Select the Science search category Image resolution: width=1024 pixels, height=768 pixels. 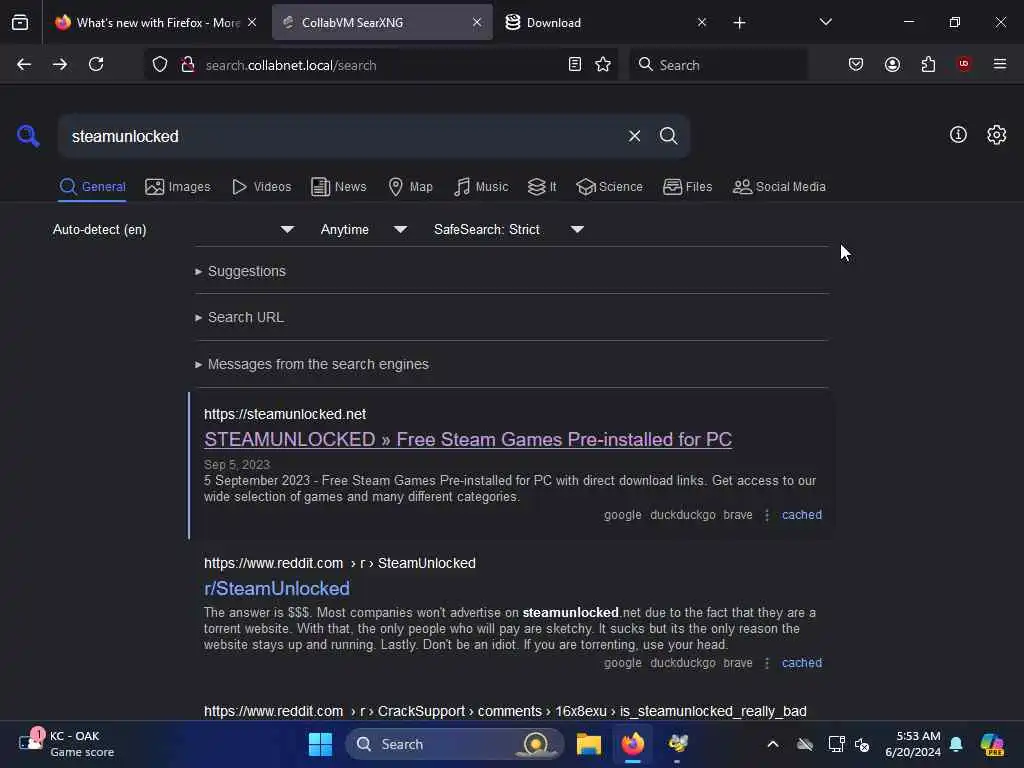coord(609,187)
